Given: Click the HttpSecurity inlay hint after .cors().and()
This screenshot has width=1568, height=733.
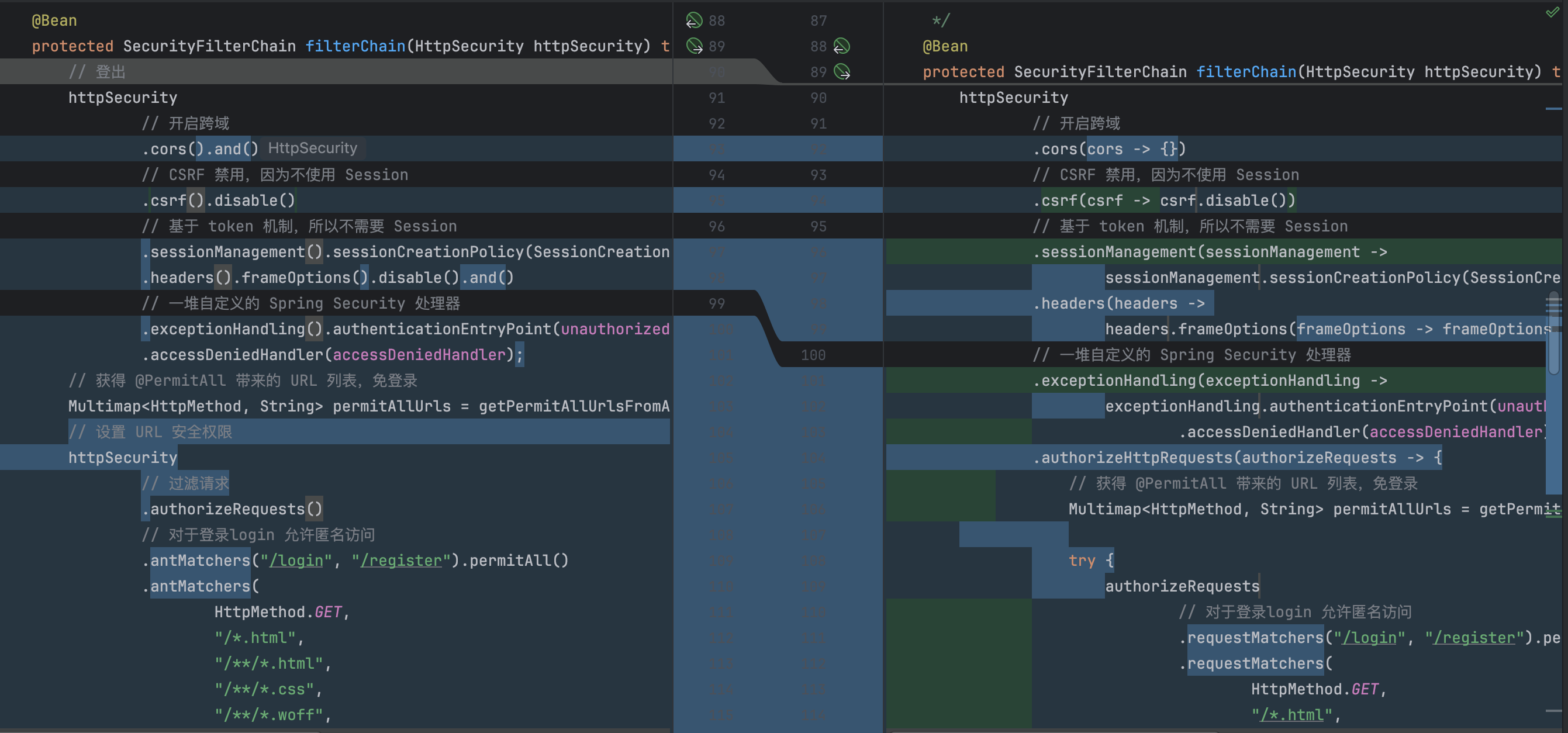Looking at the screenshot, I should (x=312, y=148).
